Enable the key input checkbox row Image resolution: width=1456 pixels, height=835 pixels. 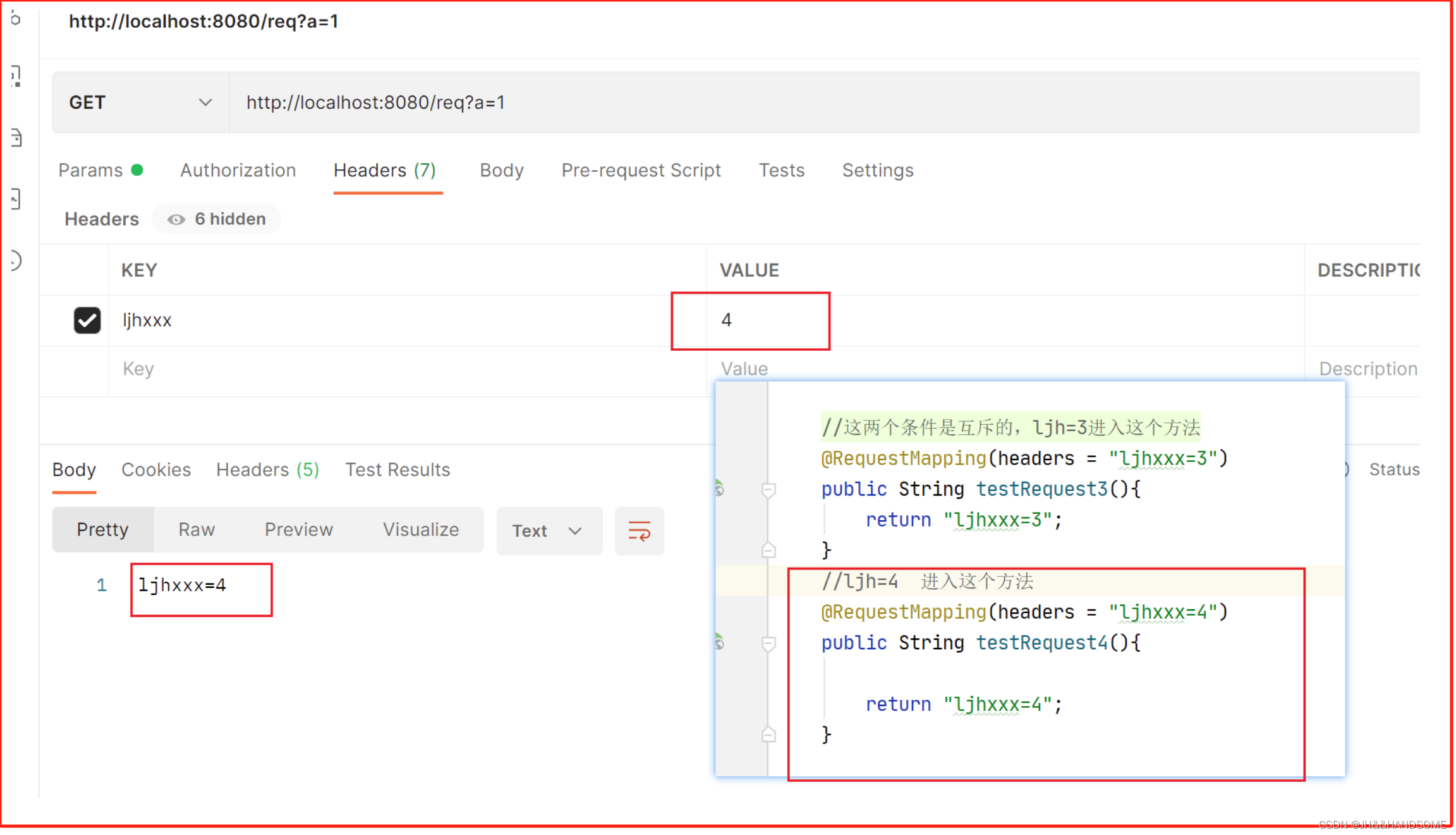coord(88,320)
